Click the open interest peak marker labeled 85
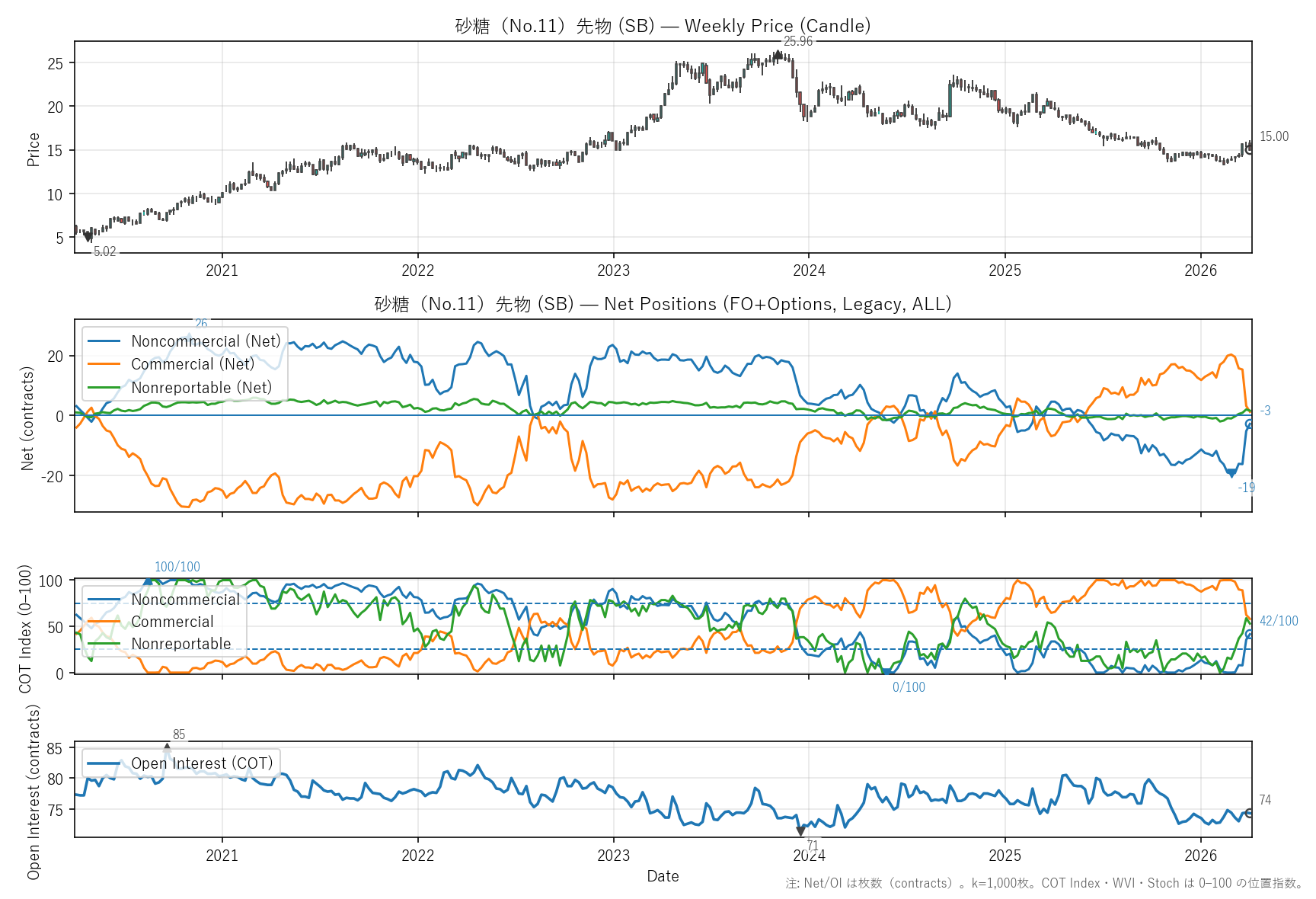 pyautogui.click(x=167, y=748)
